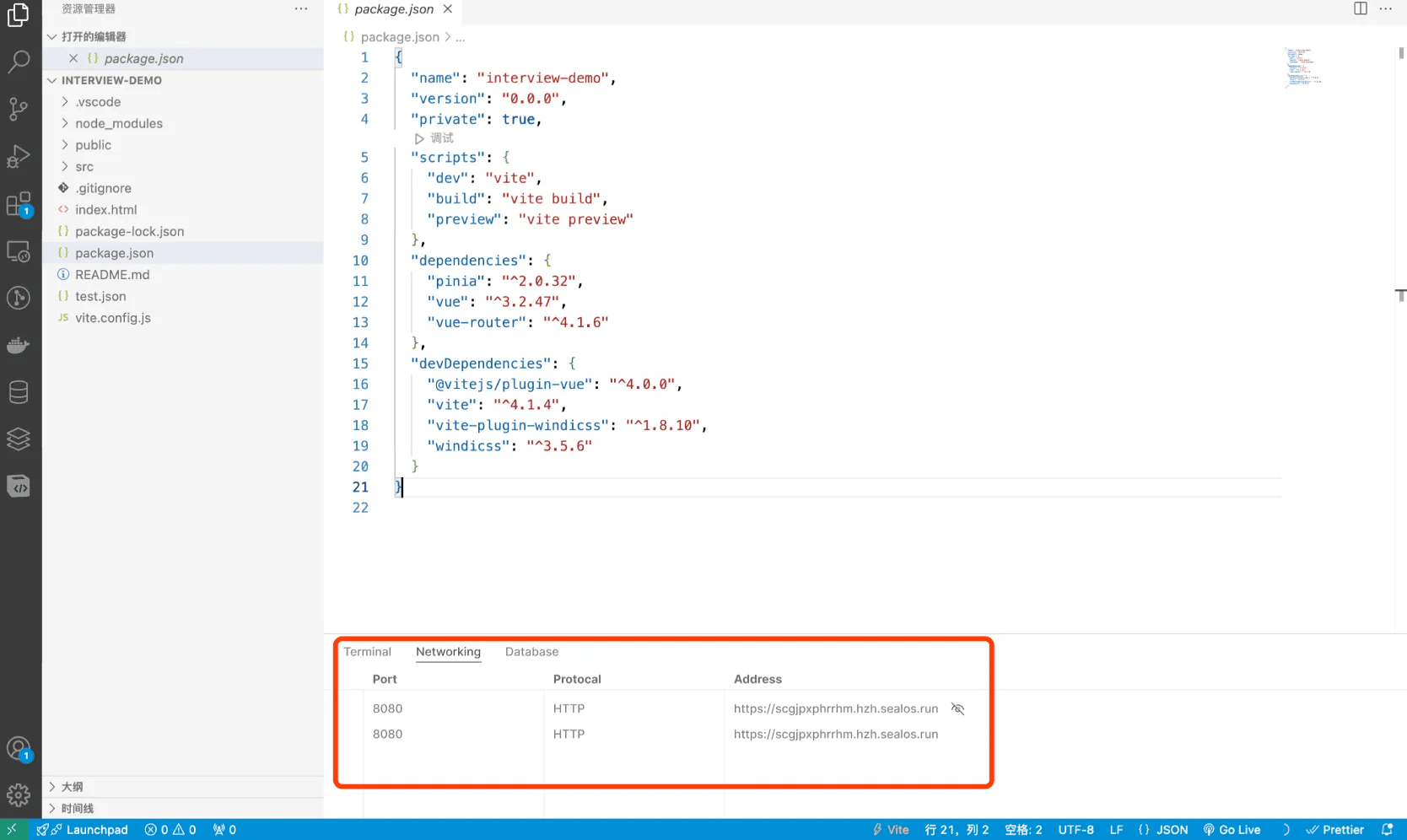Viewport: 1407px width, 840px height.
Task: Switch to the Terminal tab
Action: click(x=367, y=652)
